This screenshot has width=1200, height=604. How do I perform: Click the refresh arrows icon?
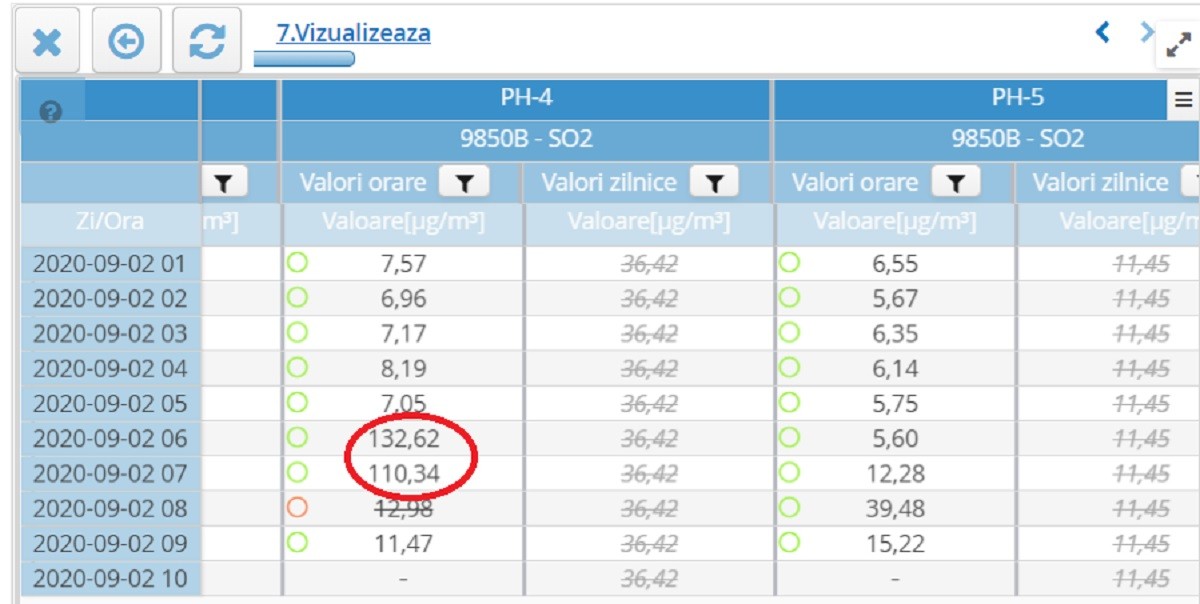207,41
